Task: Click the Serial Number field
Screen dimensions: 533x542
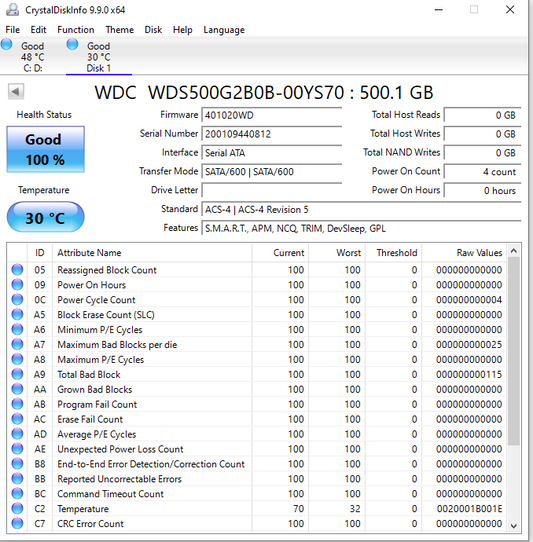Action: click(272, 134)
